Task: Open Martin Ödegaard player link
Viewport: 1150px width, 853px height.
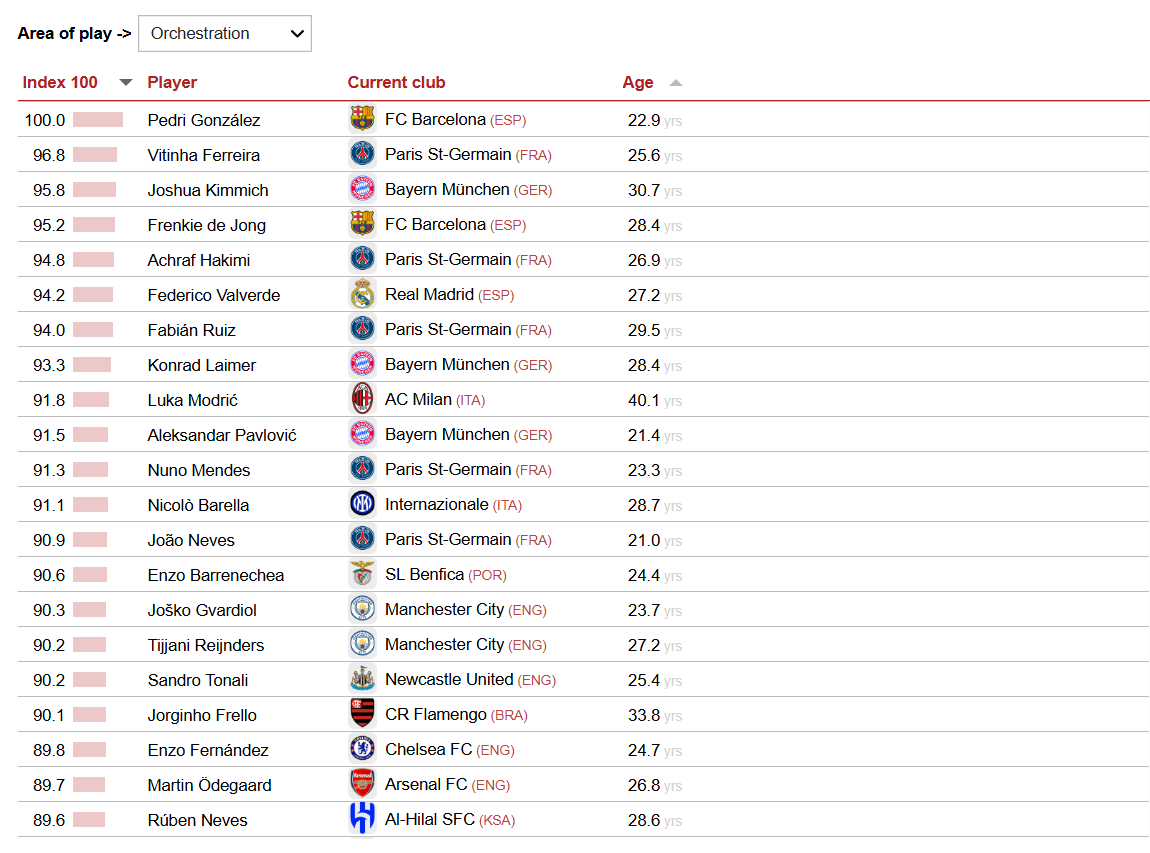Action: tap(209, 786)
